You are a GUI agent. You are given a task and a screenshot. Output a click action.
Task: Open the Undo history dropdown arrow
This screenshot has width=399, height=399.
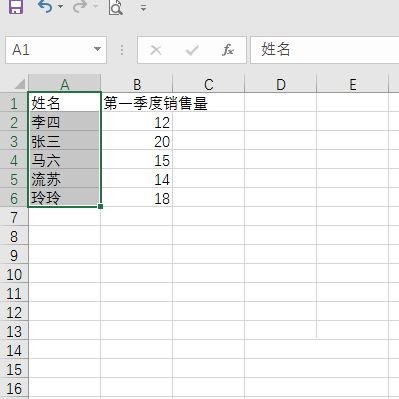coord(60,6)
